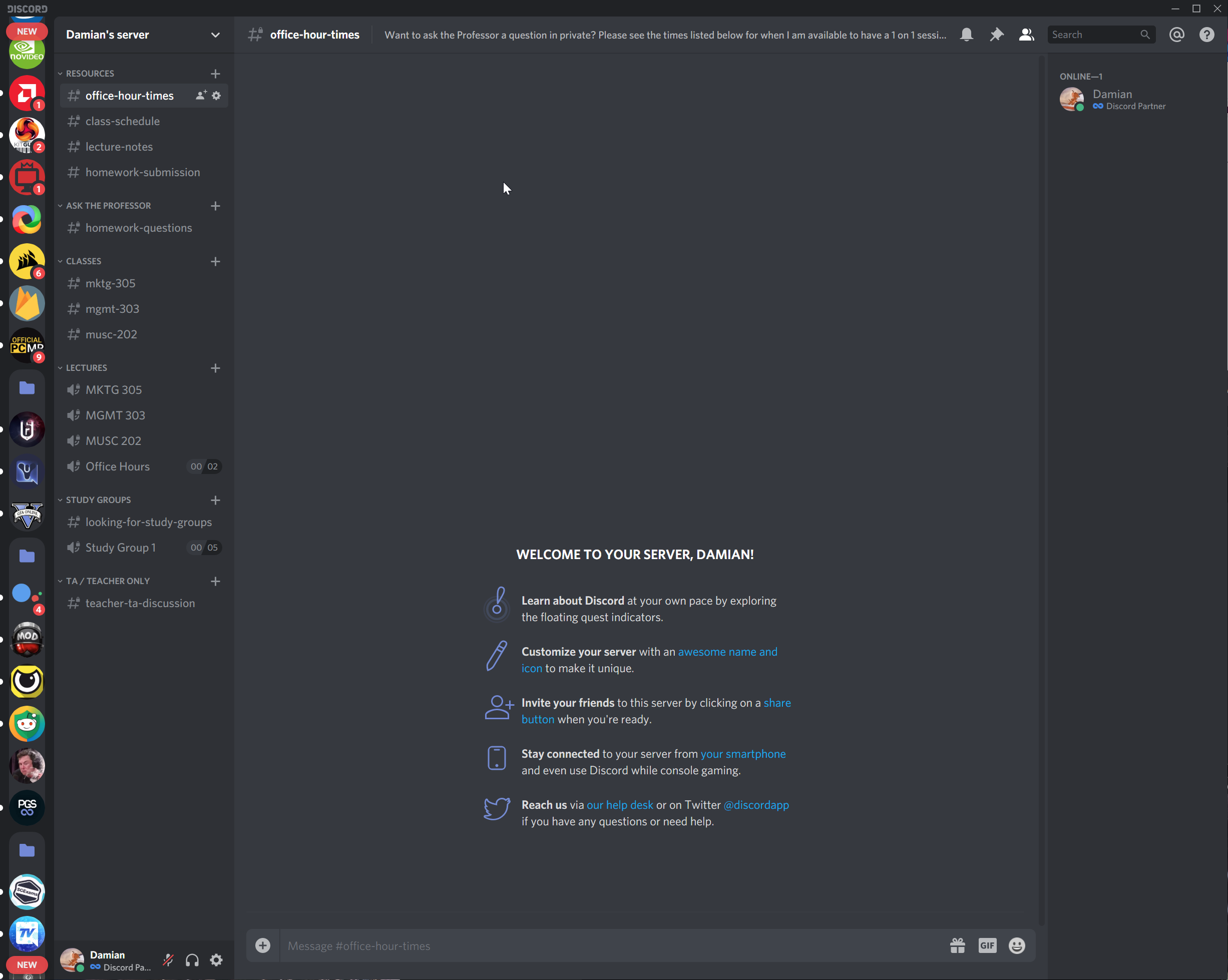Image resolution: width=1228 pixels, height=980 pixels.
Task: Collapse the STUDY GROUPS category
Action: point(98,500)
